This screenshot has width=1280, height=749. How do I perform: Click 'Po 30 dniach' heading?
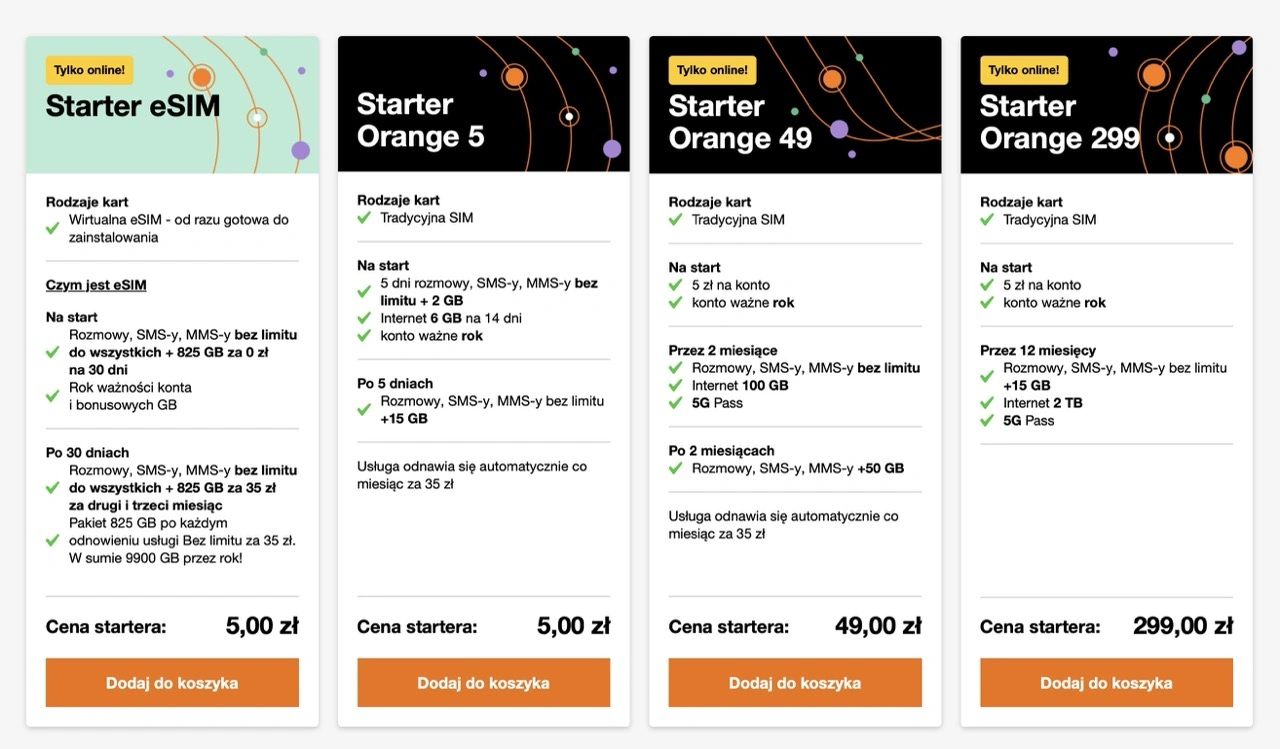(88, 452)
